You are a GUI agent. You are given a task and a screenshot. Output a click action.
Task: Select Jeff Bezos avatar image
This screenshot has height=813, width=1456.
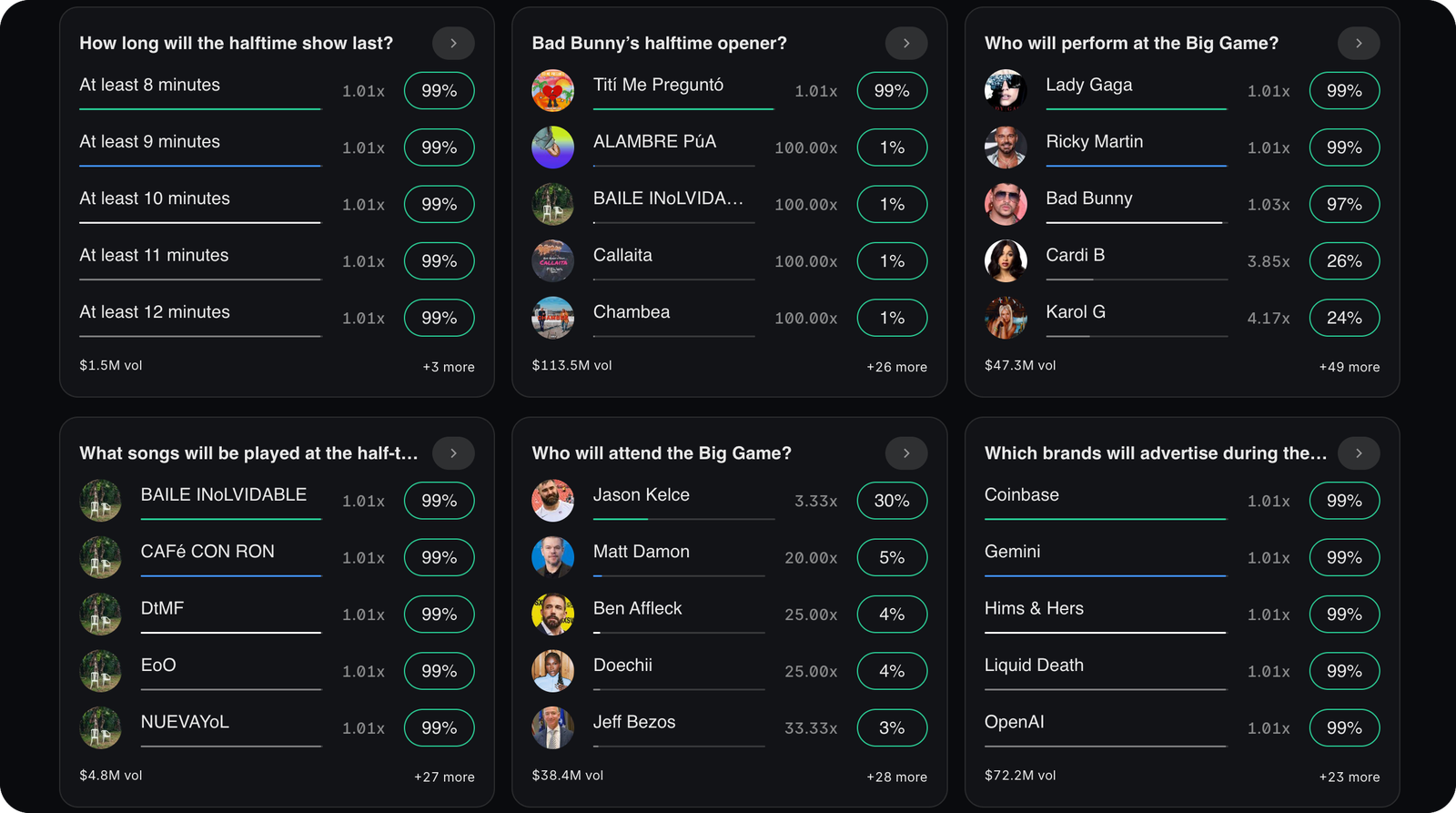click(552, 727)
